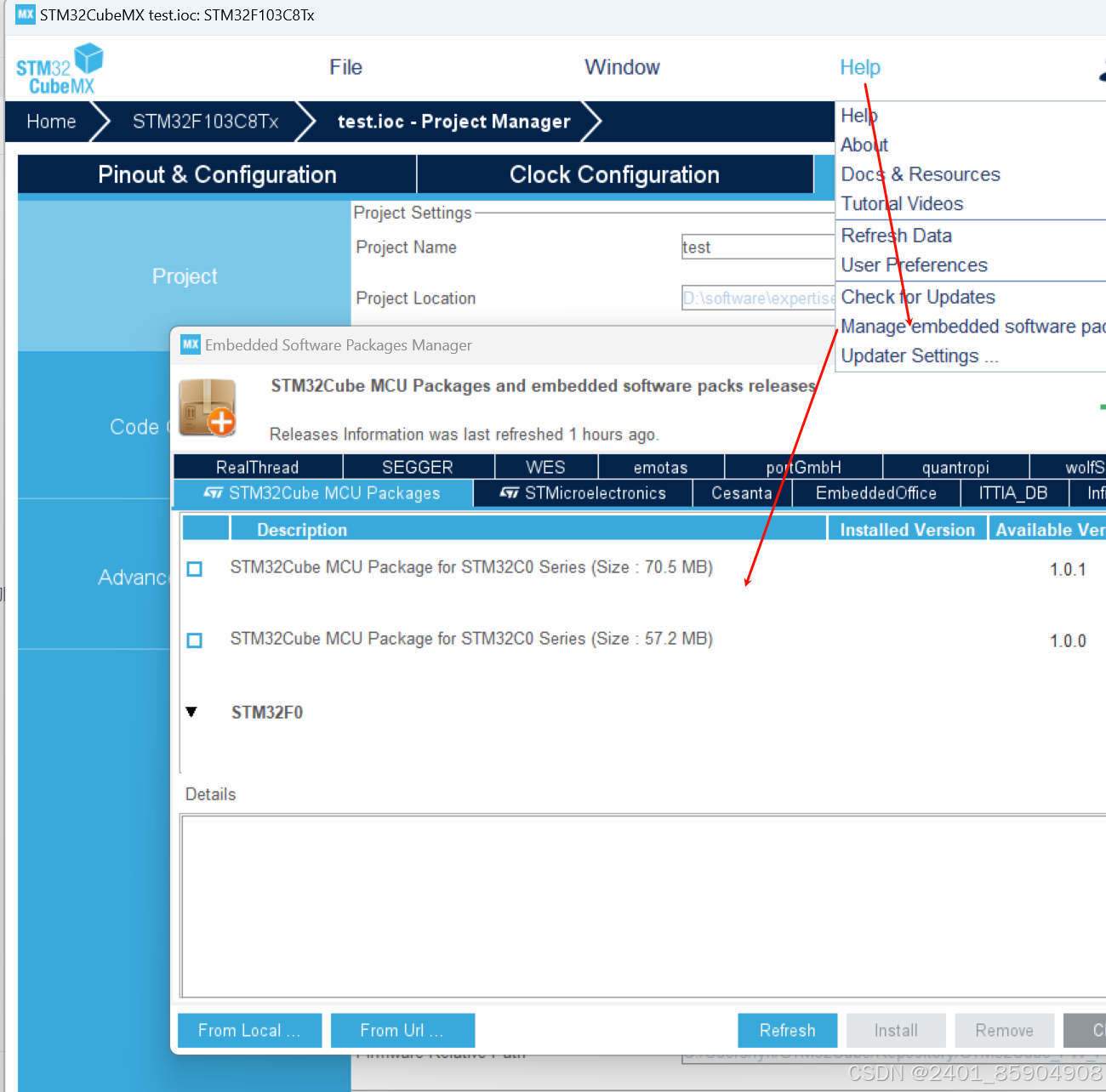Select the Project side section
The height and width of the screenshot is (1092, 1106).
185,276
